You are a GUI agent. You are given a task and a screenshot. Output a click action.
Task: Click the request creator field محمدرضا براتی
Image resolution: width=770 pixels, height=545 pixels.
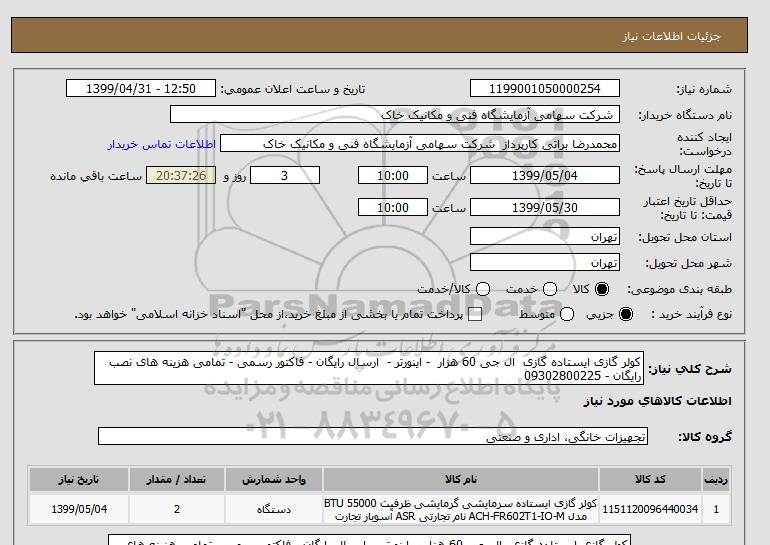click(420, 144)
